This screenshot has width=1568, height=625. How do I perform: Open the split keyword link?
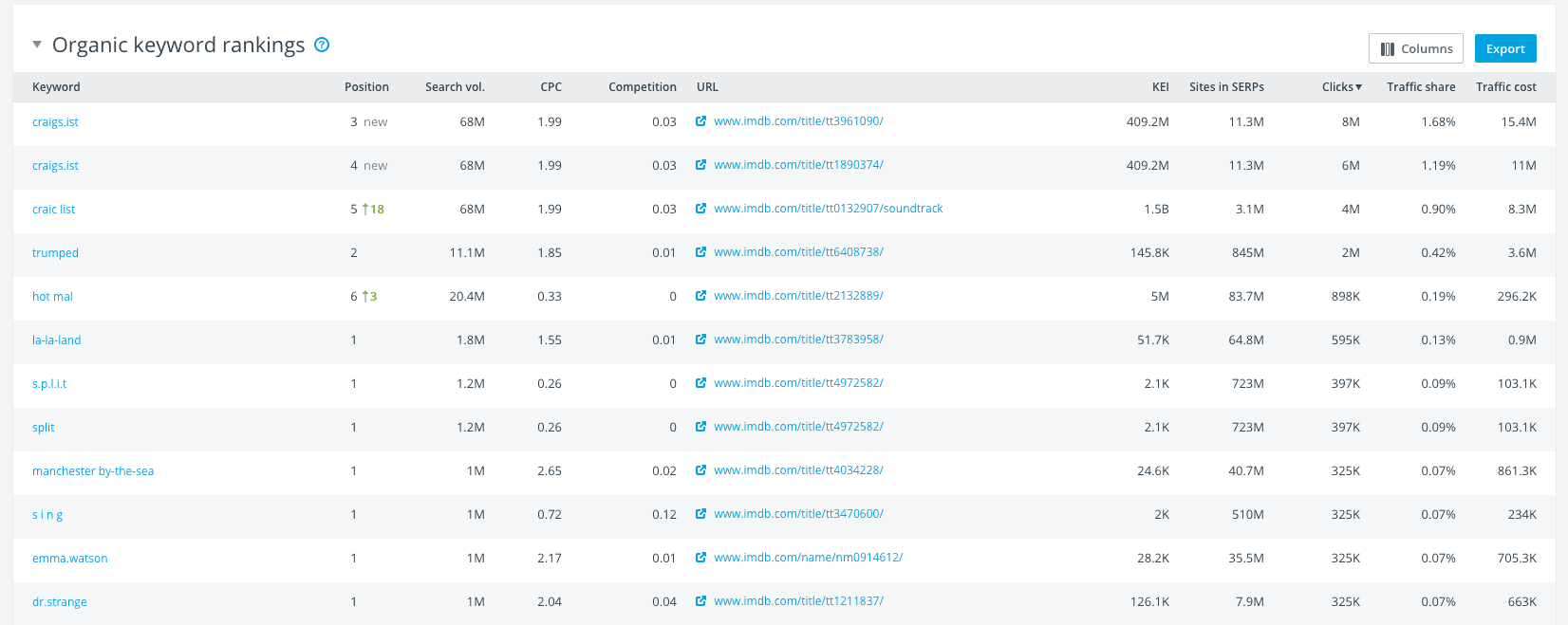(x=43, y=427)
